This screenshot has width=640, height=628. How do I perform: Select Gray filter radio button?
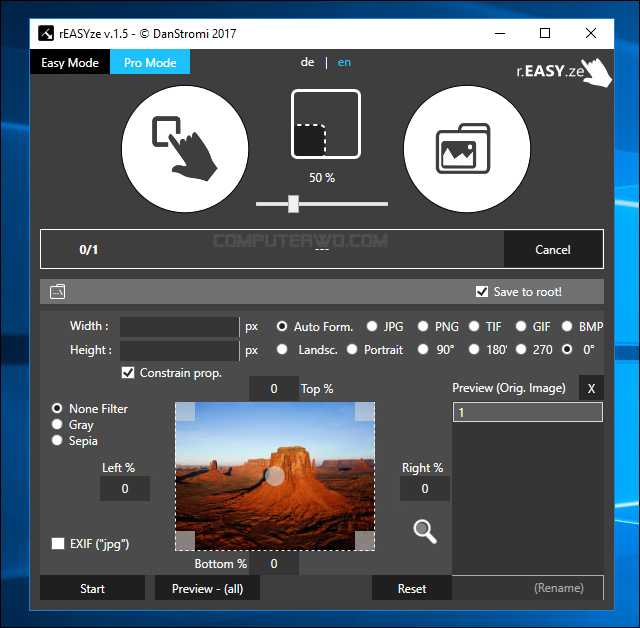57,424
